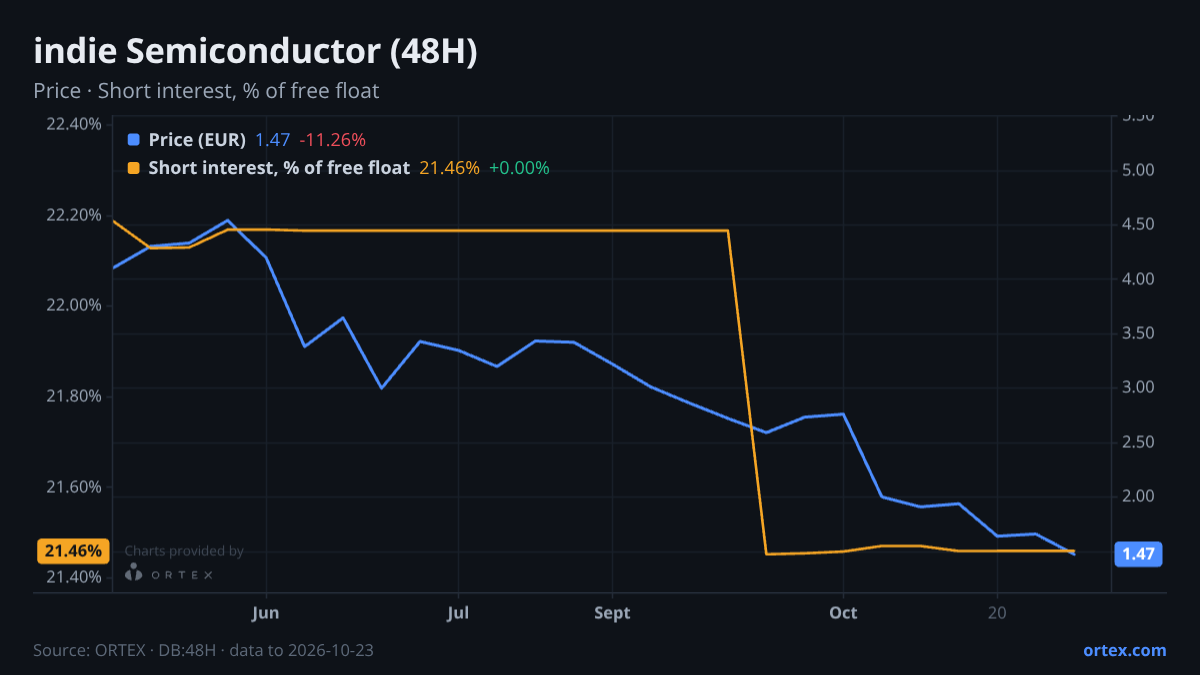Click the Jul x-axis label
1200x675 pixels.
pos(458,613)
